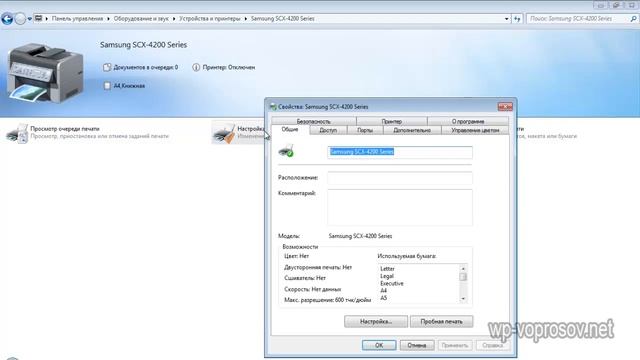
Task: Click the paper list scrollbar thumb
Action: tap(463, 277)
